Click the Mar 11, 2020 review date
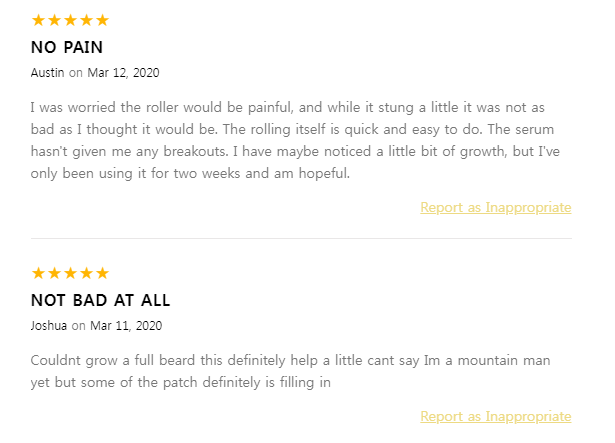Image resolution: width=615 pixels, height=443 pixels. pos(126,325)
